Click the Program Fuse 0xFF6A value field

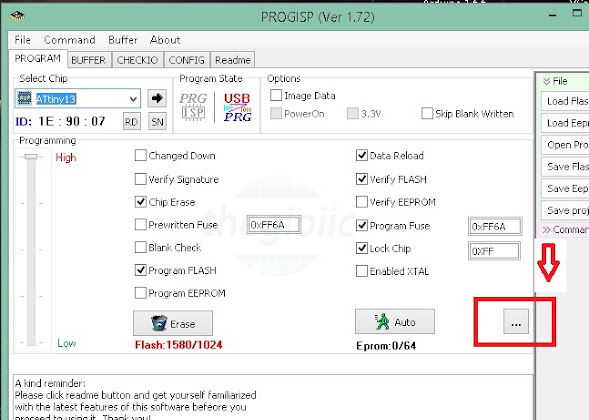click(495, 227)
